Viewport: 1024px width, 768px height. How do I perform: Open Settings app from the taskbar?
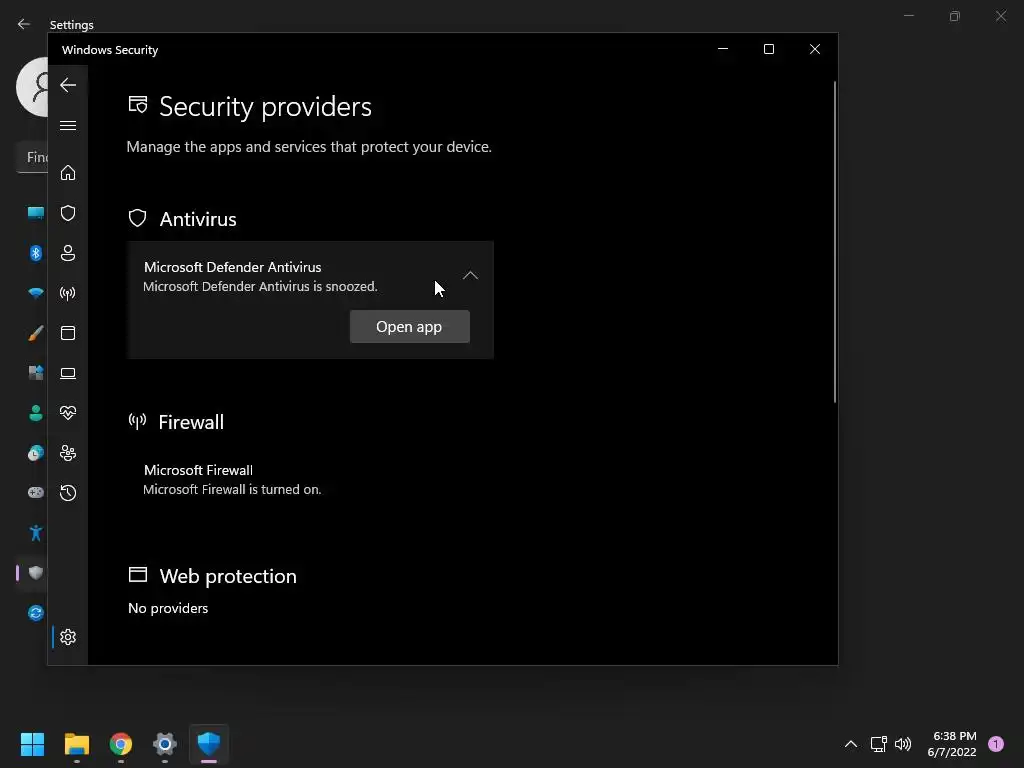(165, 744)
